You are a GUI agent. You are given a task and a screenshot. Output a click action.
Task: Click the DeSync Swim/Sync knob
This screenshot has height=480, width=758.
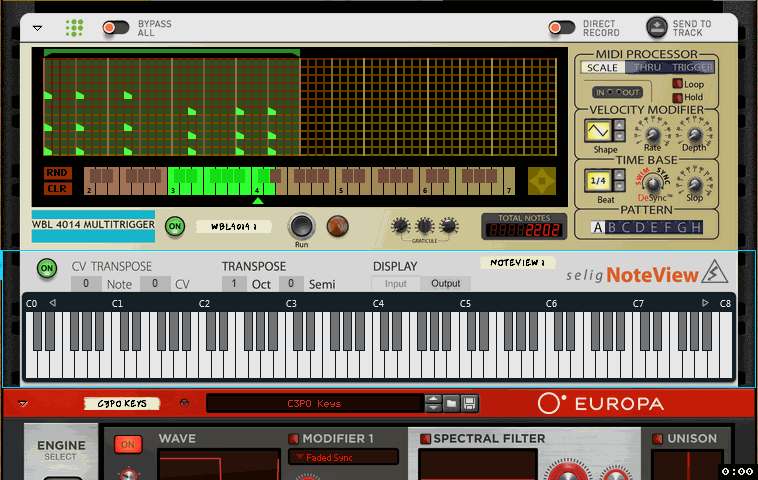(653, 184)
